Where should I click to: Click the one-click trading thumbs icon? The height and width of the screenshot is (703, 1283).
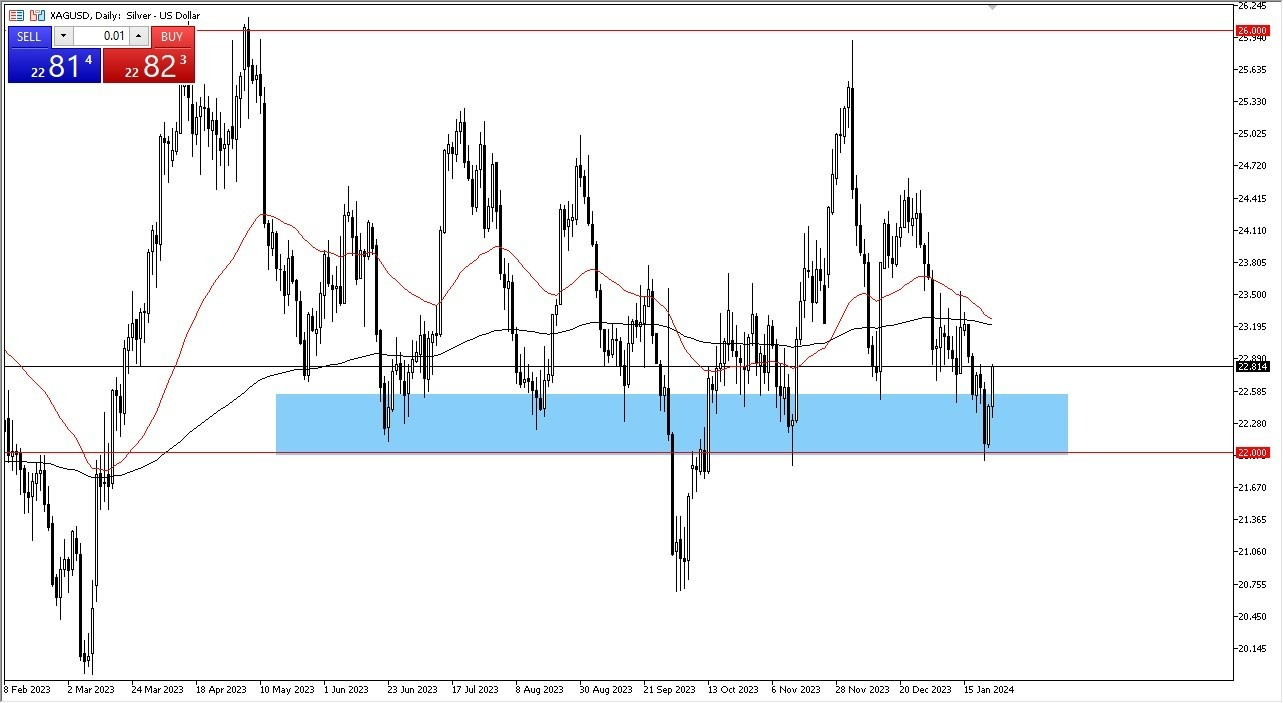(36, 14)
